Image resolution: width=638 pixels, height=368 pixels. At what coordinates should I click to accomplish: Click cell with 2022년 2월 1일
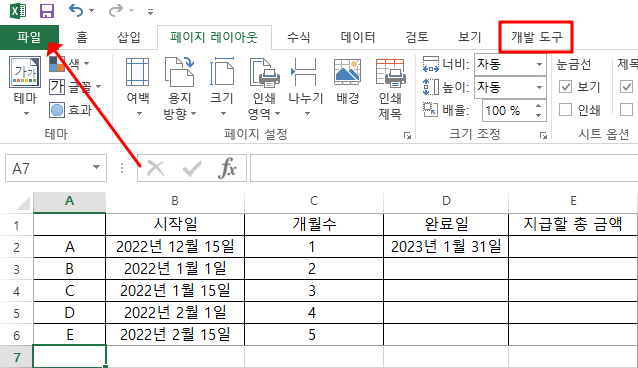tap(175, 313)
